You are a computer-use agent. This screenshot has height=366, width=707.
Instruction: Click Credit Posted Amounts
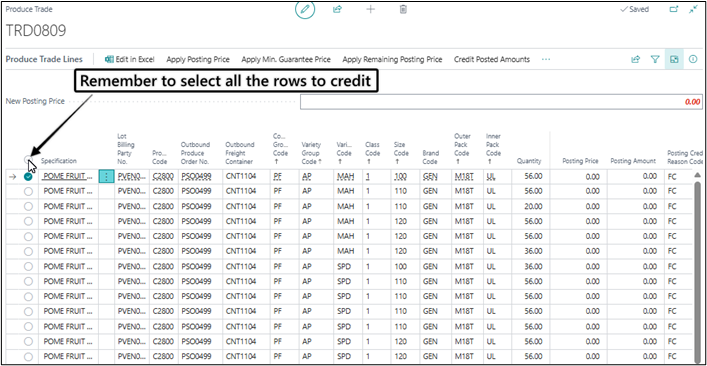[492, 59]
